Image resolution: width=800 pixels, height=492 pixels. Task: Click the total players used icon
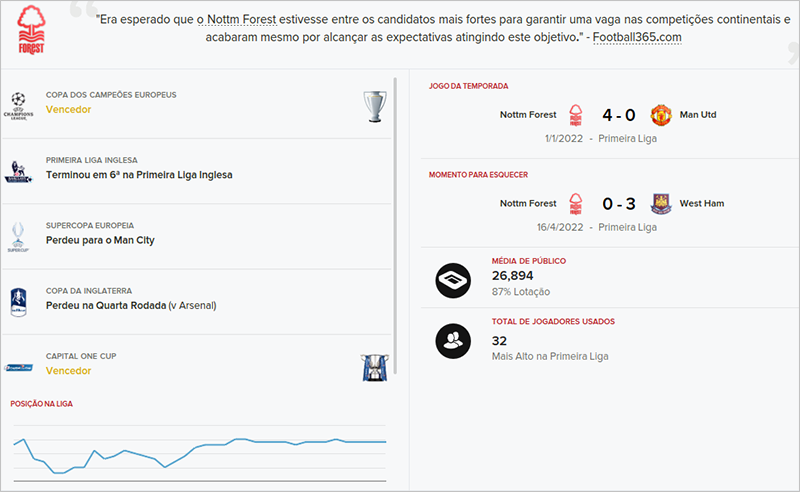coord(454,341)
